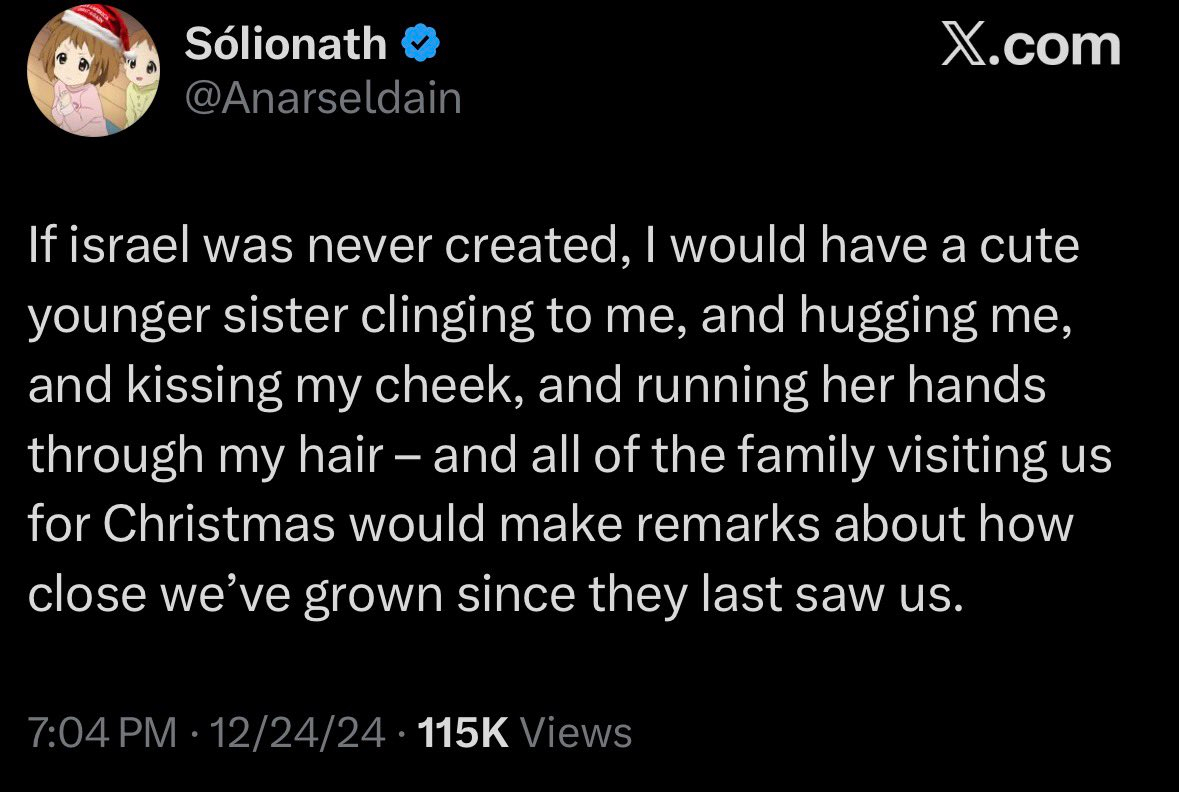The image size is (1179, 792).
Task: Visit the @Anarseldain handle link
Action: pyautogui.click(x=323, y=98)
